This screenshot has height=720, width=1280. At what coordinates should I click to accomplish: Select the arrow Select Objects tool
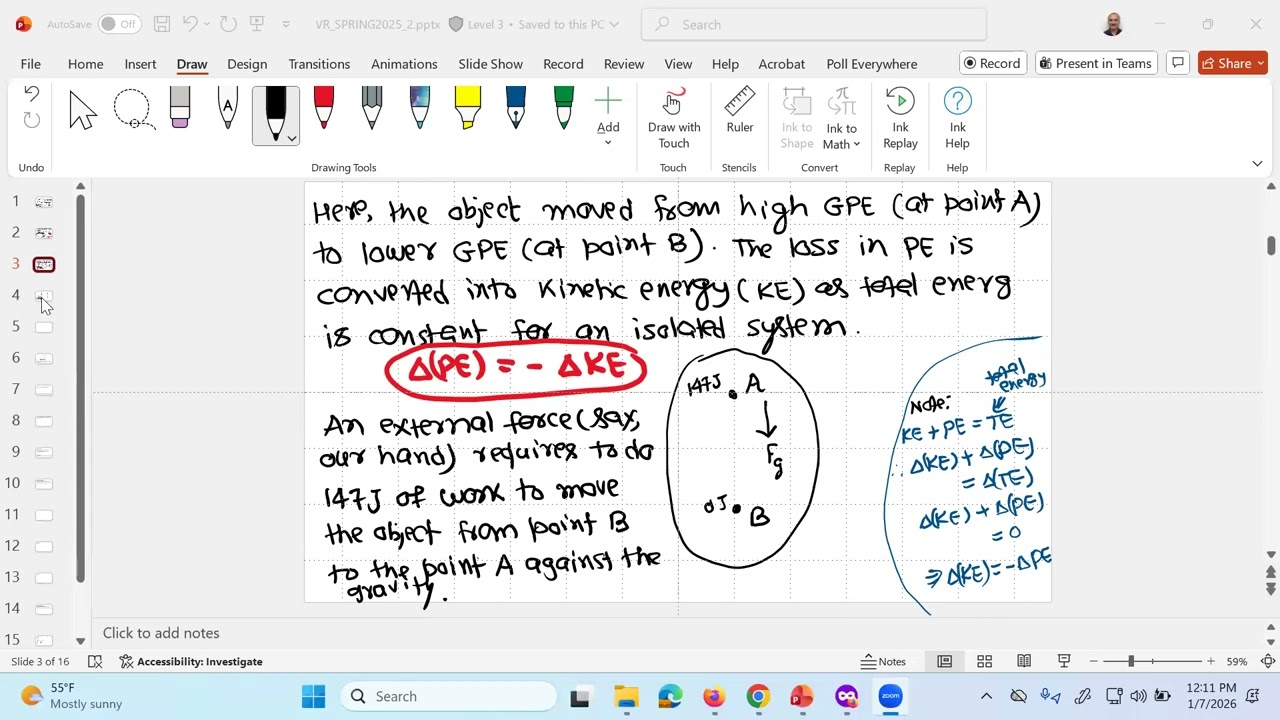[x=83, y=110]
